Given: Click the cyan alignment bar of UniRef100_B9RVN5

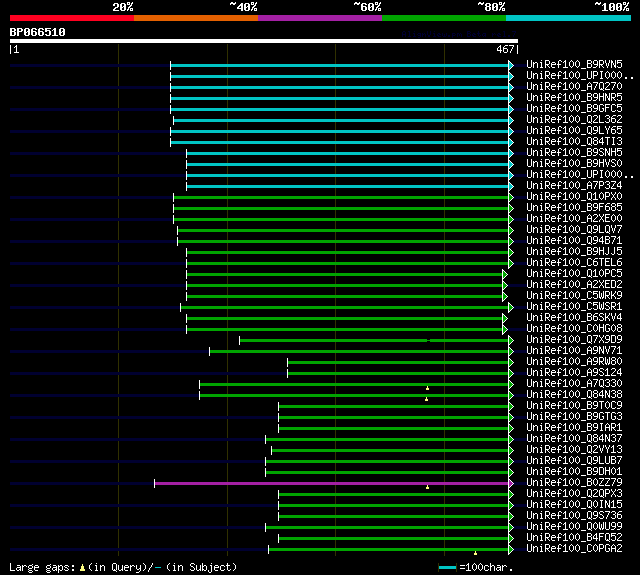Looking at the screenshot, I should [x=340, y=66].
